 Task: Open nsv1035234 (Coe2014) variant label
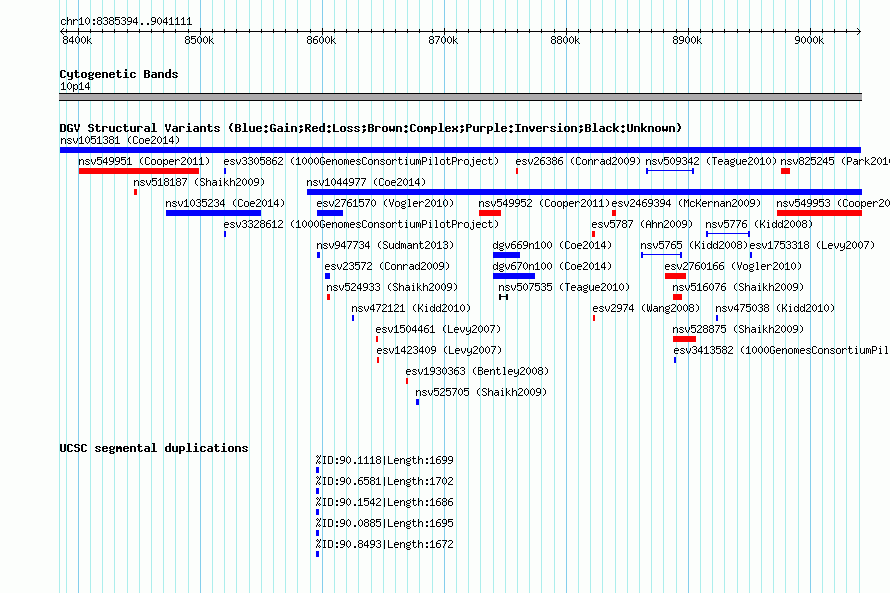[225, 203]
